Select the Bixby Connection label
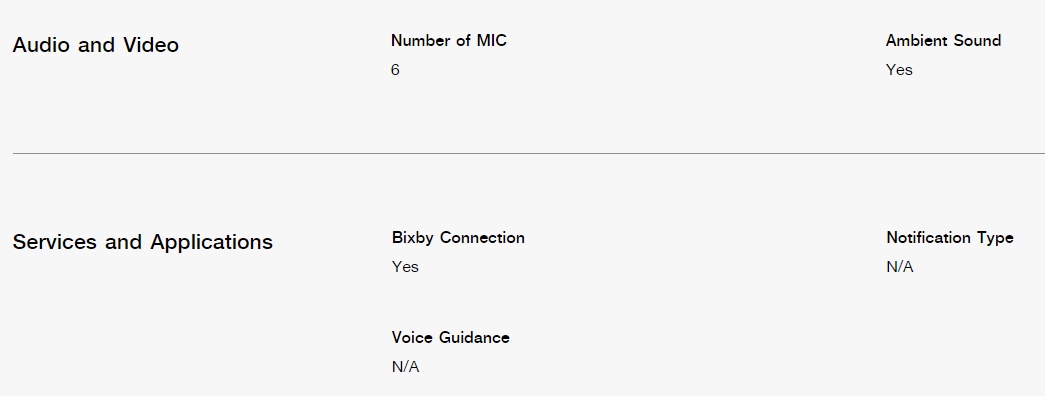This screenshot has height=396, width=1045. pyautogui.click(x=458, y=238)
